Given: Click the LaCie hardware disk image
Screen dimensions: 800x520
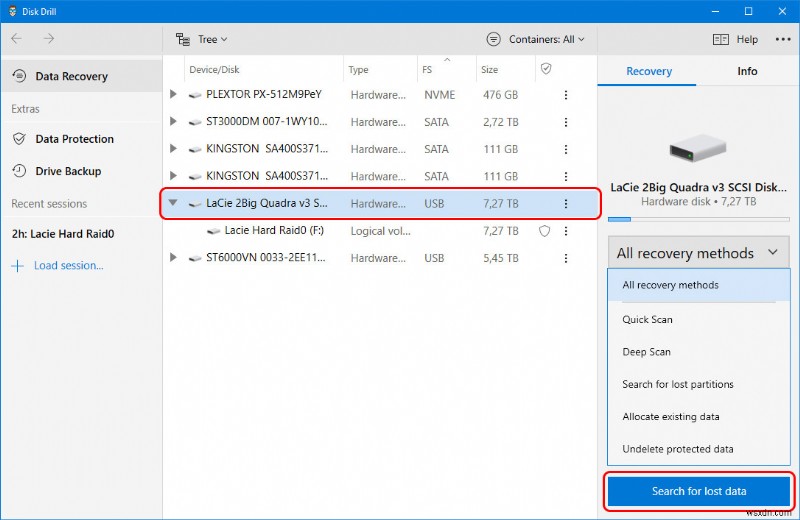Looking at the screenshot, I should (x=697, y=148).
